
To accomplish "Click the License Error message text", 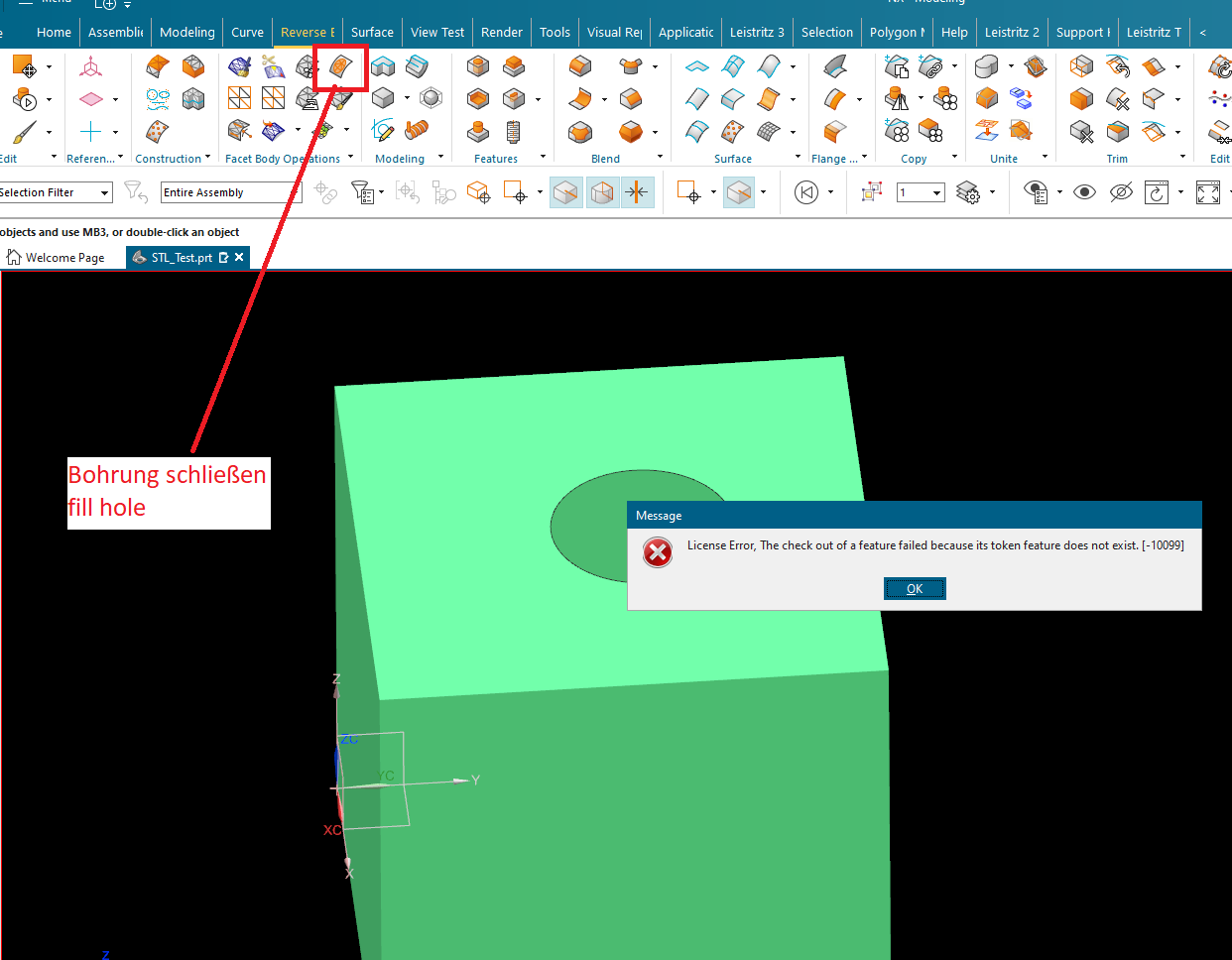I will pyautogui.click(x=935, y=545).
